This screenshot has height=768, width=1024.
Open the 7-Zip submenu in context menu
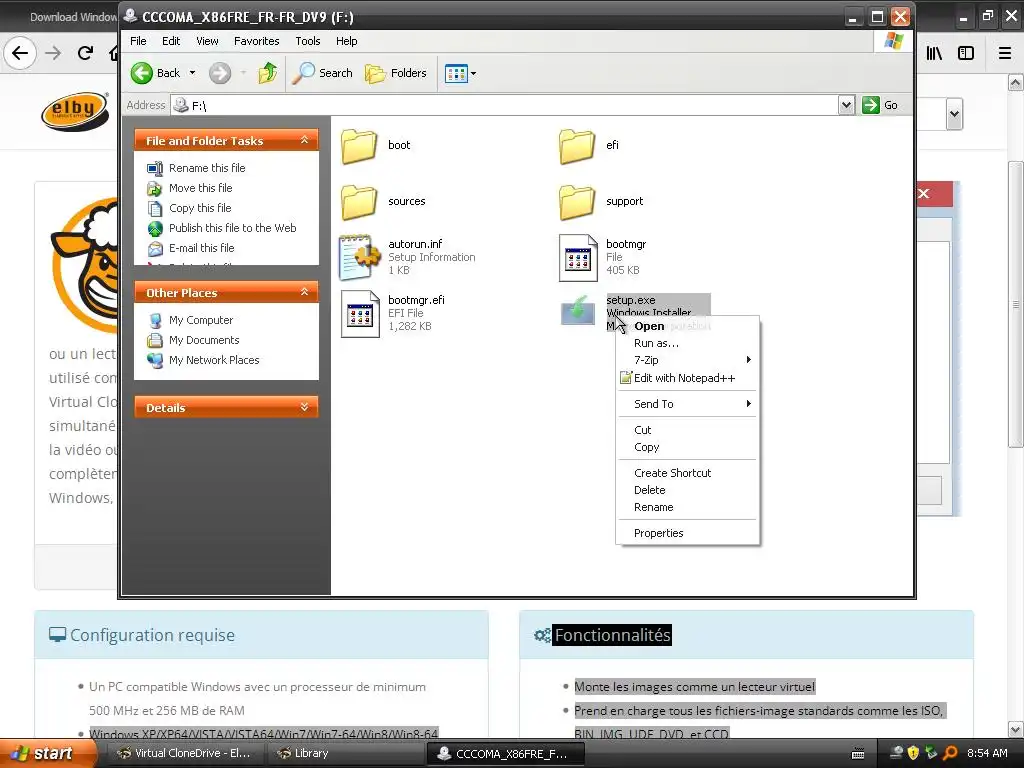[688, 360]
